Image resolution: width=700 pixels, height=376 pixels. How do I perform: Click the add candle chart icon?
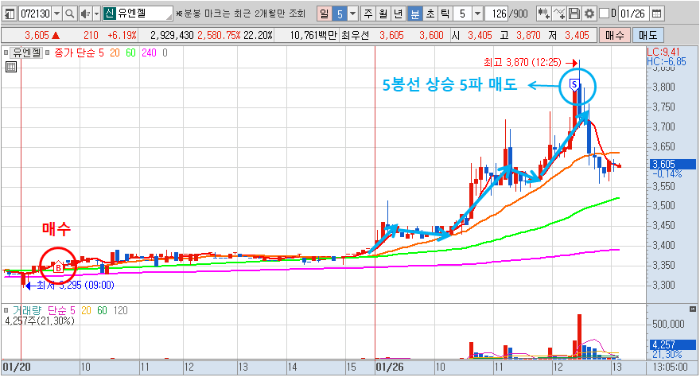point(543,14)
